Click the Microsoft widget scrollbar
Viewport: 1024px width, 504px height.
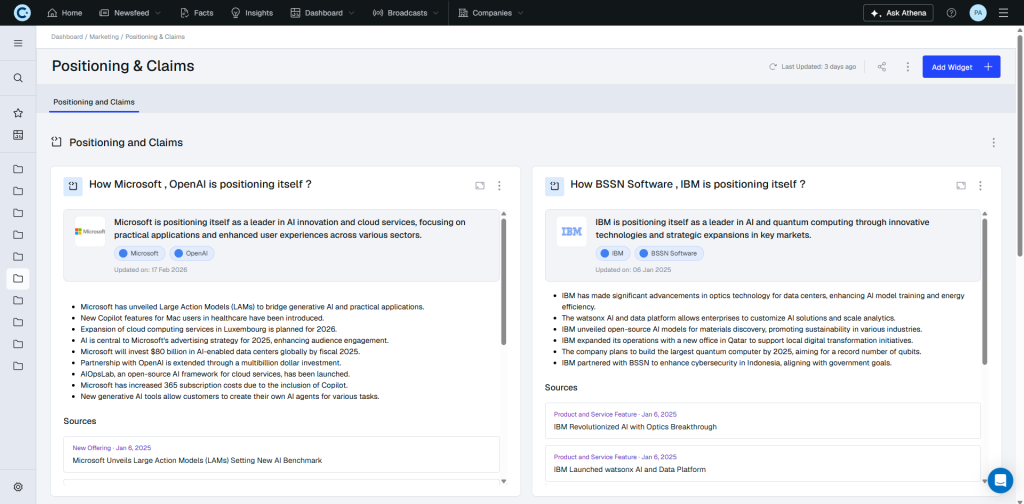(504, 281)
